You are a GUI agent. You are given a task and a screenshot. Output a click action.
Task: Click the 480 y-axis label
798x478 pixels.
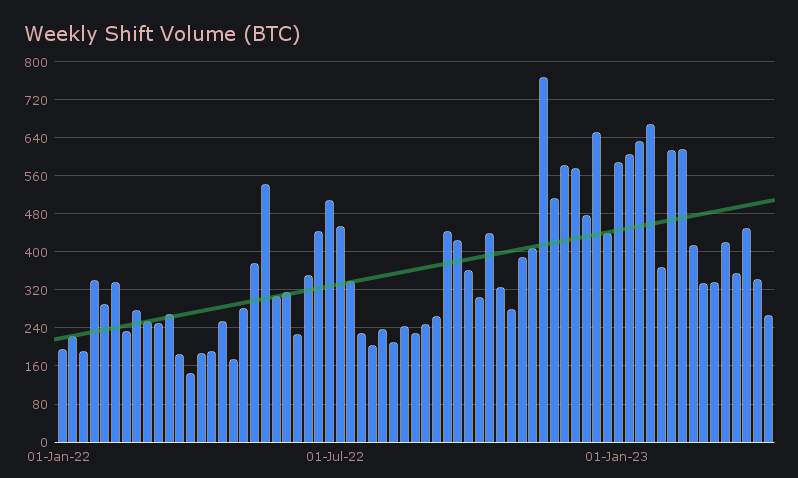(x=36, y=214)
